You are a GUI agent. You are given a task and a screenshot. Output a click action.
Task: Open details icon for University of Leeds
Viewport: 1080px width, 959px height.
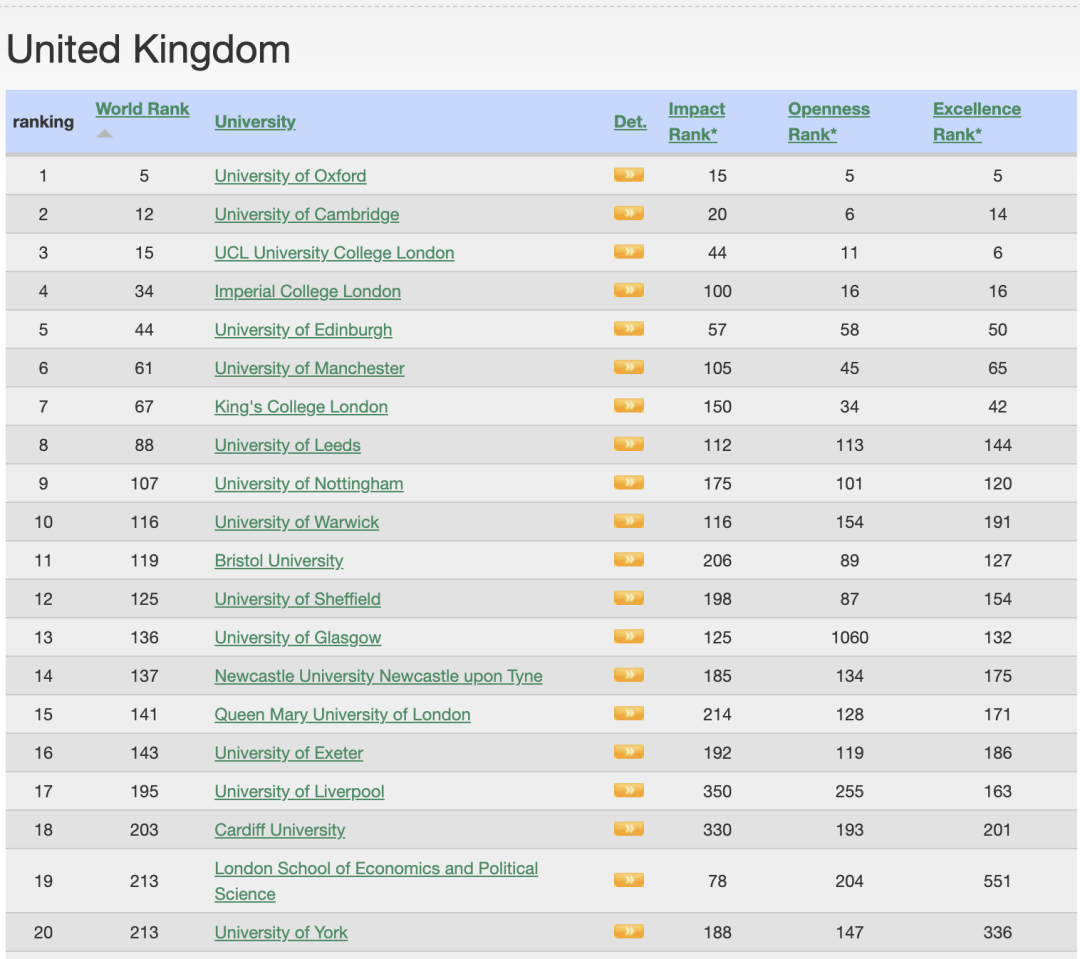point(628,444)
